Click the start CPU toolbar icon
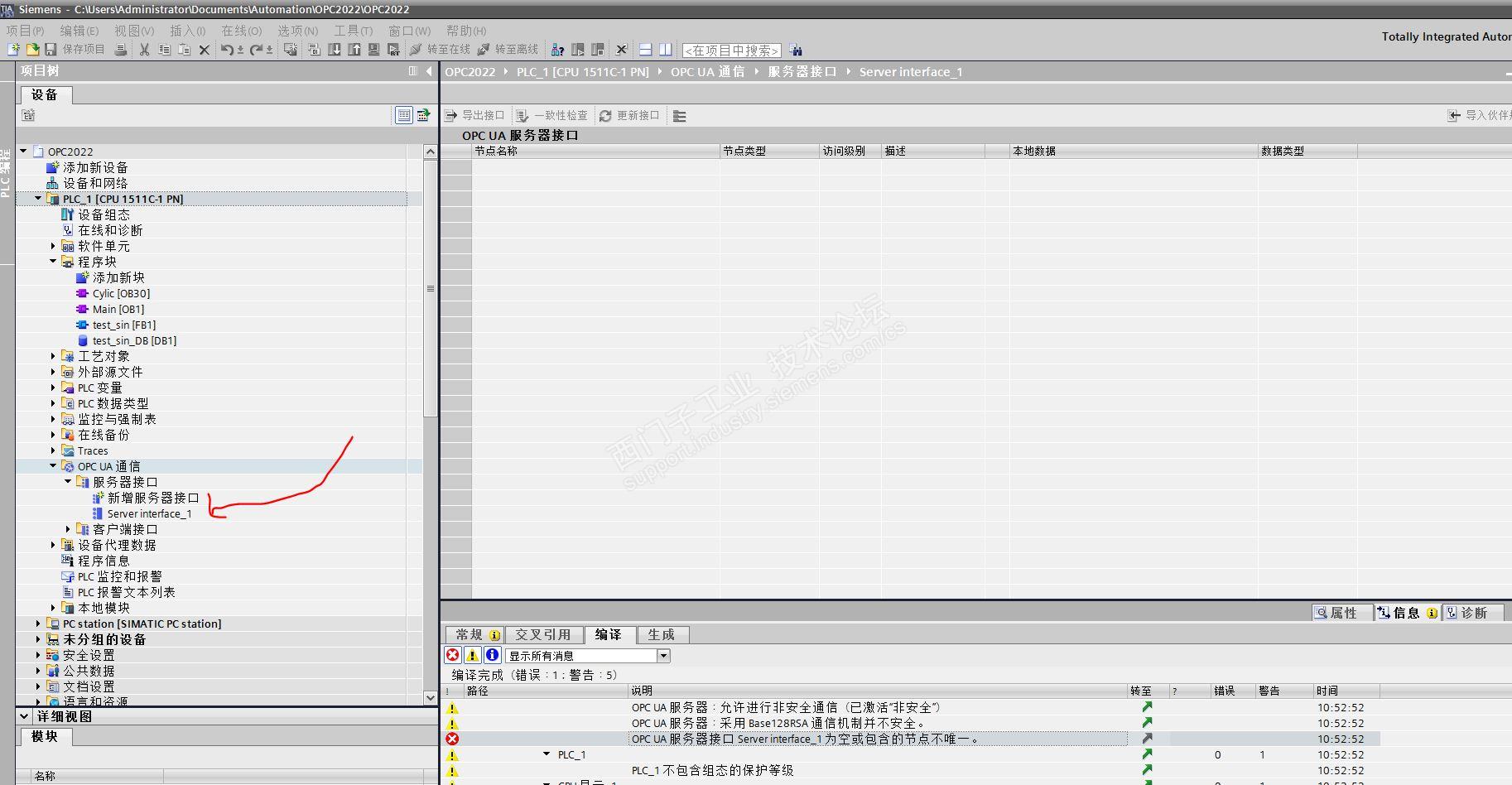Image resolution: width=1512 pixels, height=785 pixels. 578,50
